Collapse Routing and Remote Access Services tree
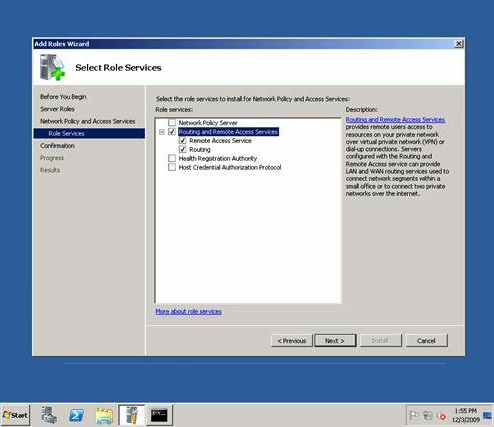The width and height of the screenshot is (494, 427). tap(162, 132)
